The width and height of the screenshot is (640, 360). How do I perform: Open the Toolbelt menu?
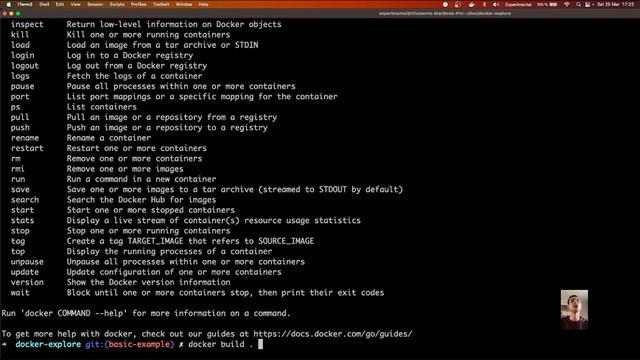click(161, 4)
